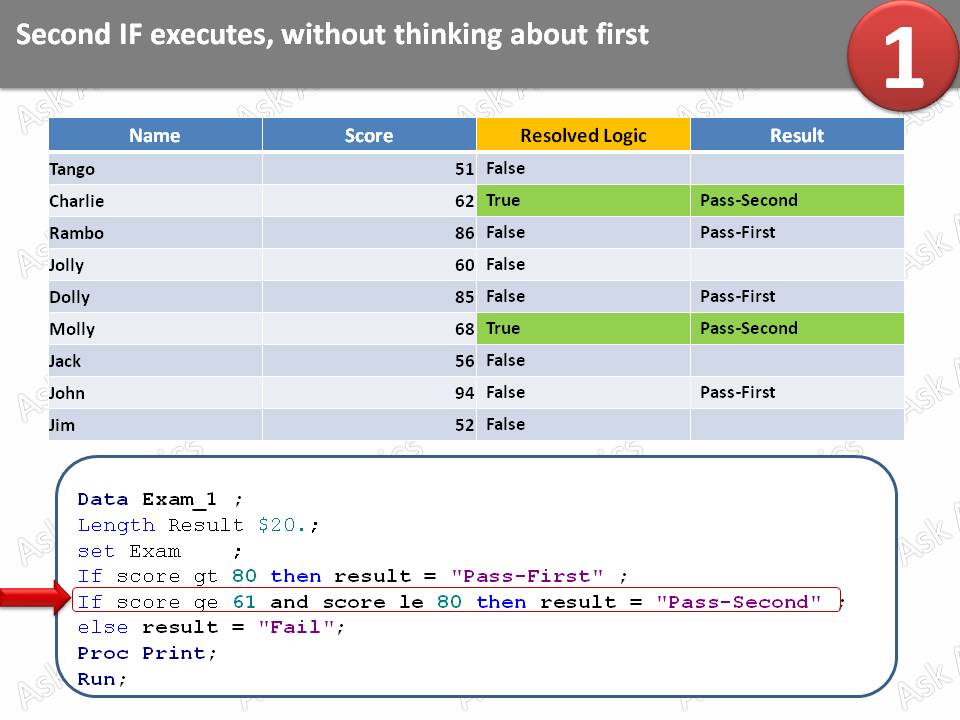
Task: Click the green 'True' cell in Molly's row
Action: tap(583, 328)
